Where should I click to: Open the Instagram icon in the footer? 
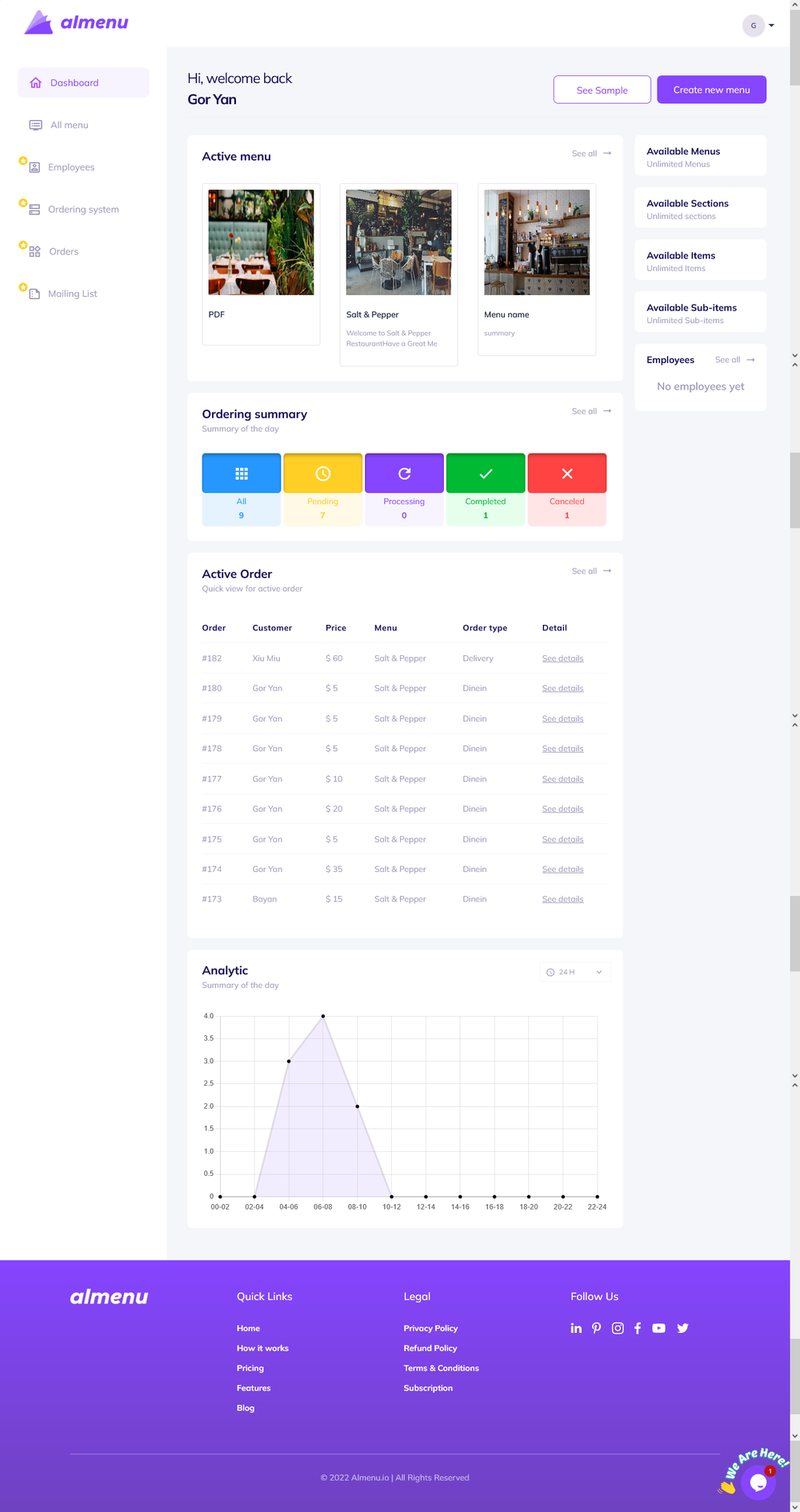(618, 1328)
